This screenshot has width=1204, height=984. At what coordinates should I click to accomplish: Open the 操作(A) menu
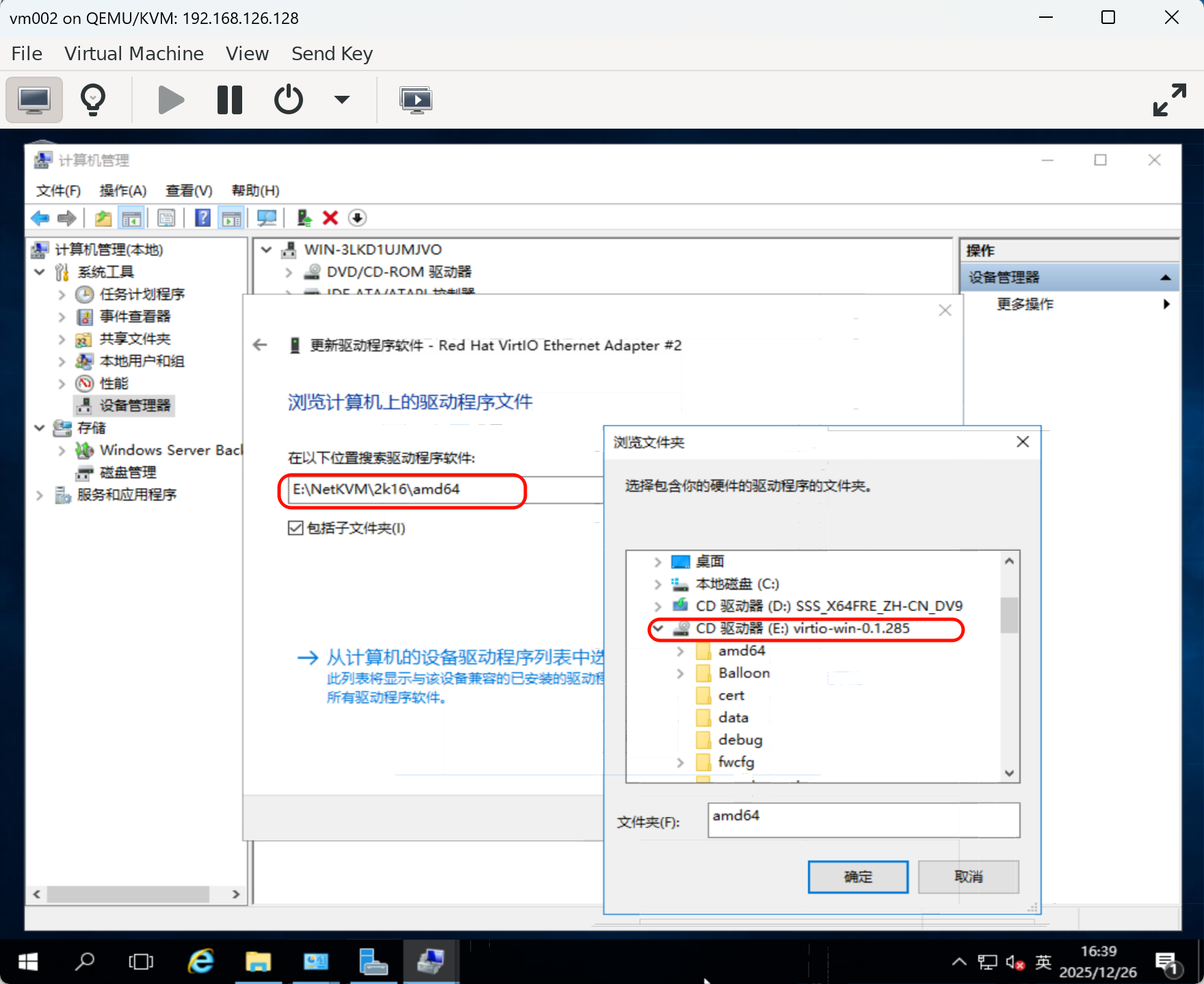(x=123, y=190)
